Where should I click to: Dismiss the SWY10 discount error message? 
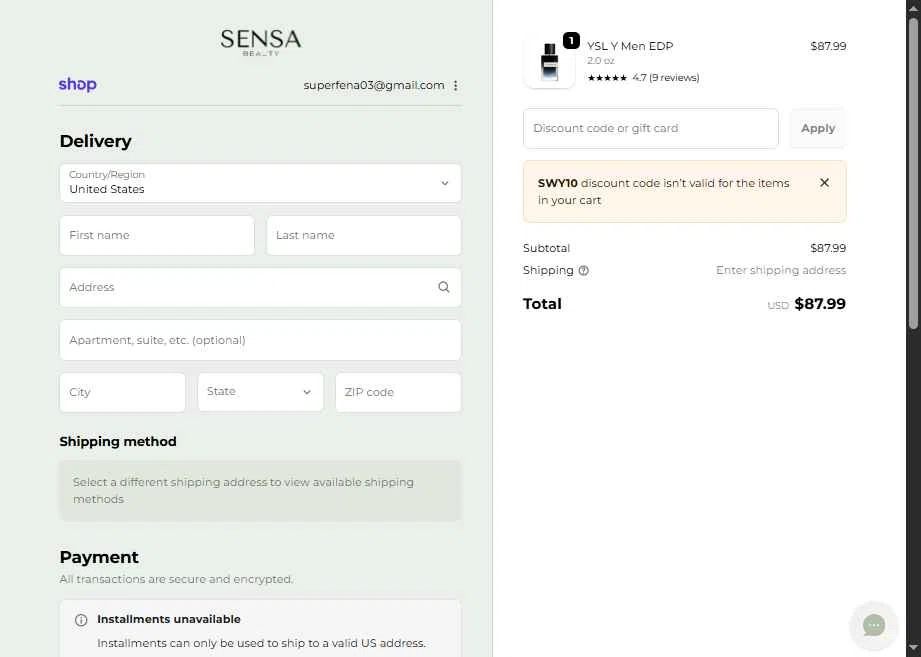824,183
